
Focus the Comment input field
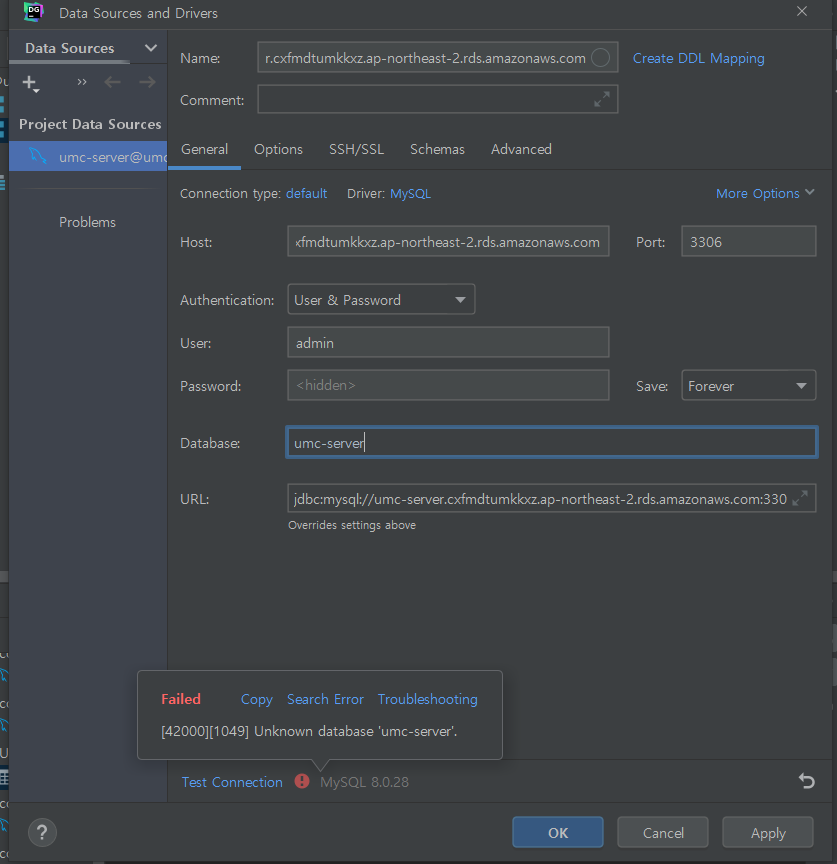(438, 99)
